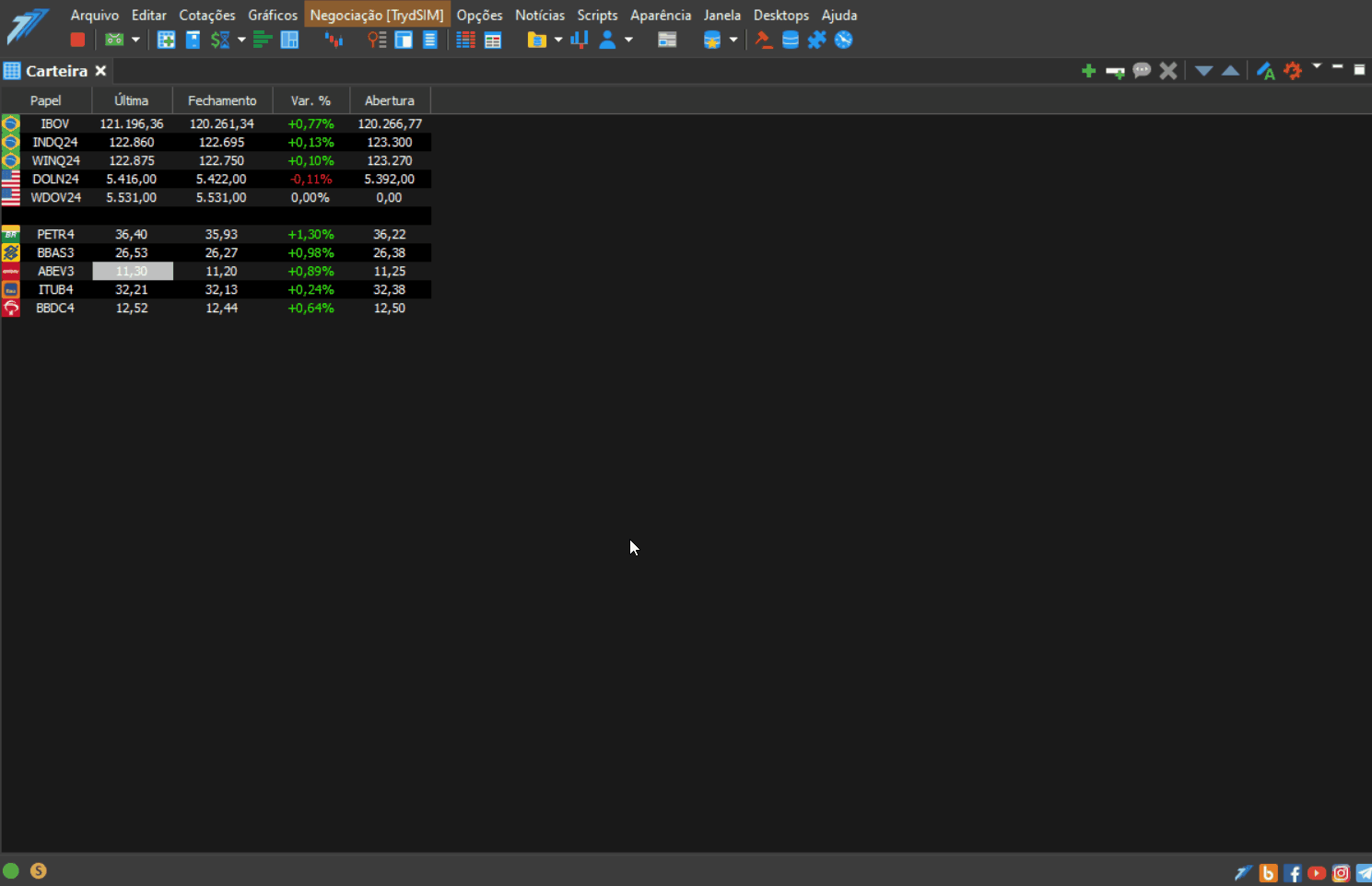Click the colored rows table icon

pyautogui.click(x=493, y=40)
